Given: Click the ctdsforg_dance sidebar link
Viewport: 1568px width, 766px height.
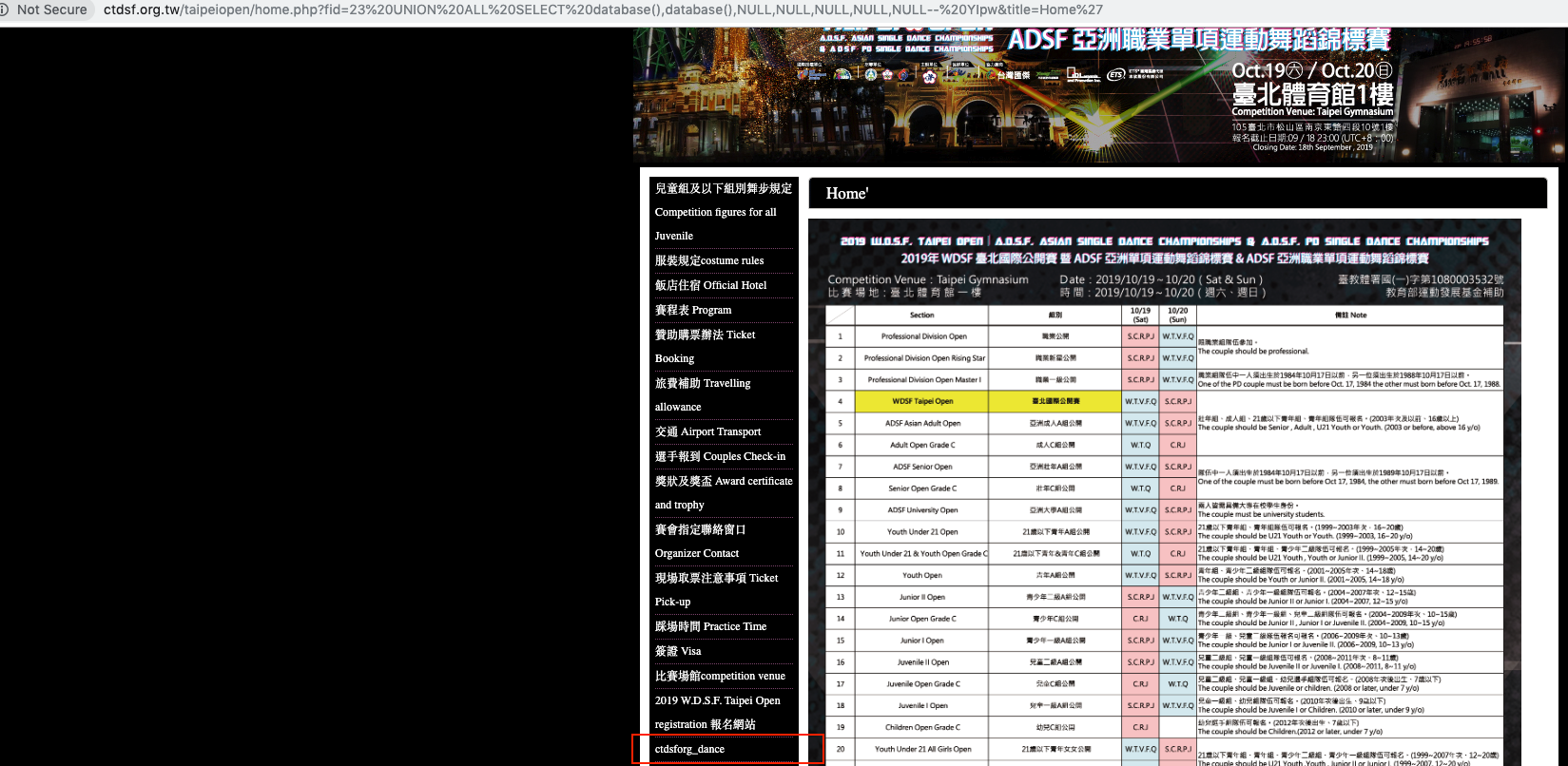Looking at the screenshot, I should pyautogui.click(x=689, y=749).
